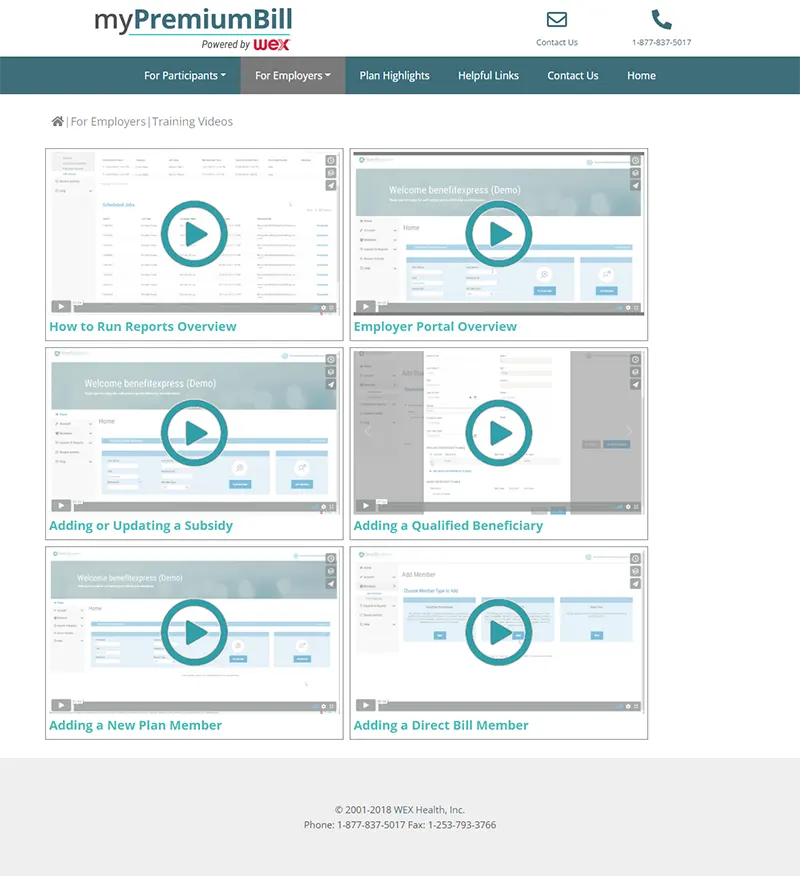Viewport: 800px width, 876px height.
Task: Open the Plan Highlights menu item
Action: (394, 76)
